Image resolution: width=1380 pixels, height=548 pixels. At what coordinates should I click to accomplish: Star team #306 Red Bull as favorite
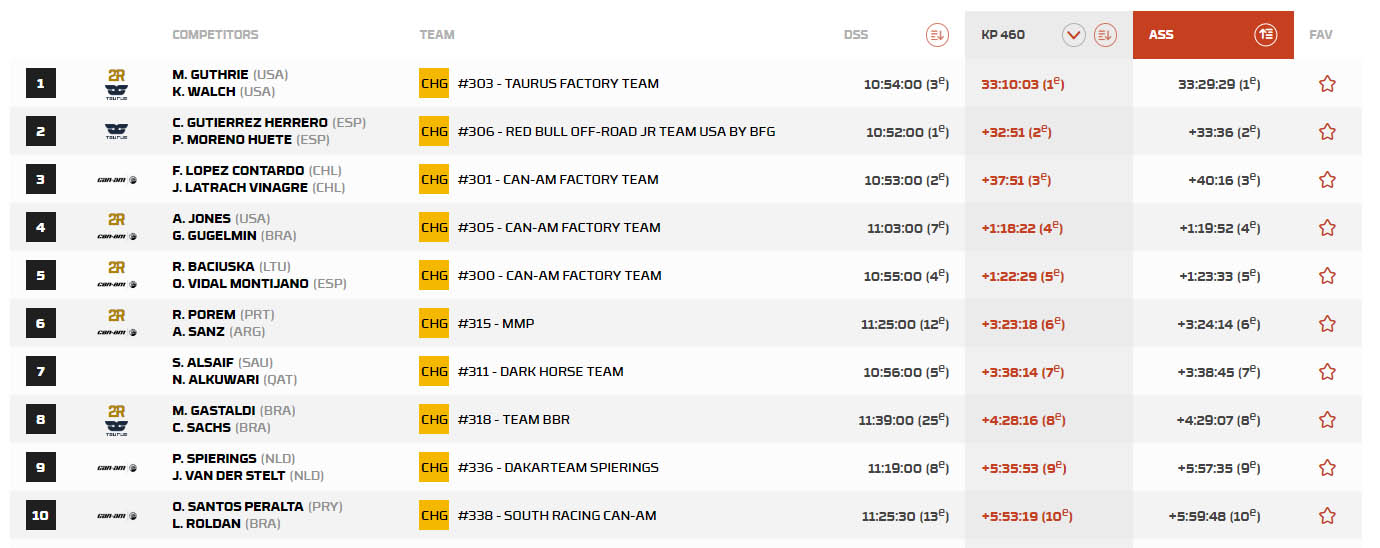(1327, 132)
